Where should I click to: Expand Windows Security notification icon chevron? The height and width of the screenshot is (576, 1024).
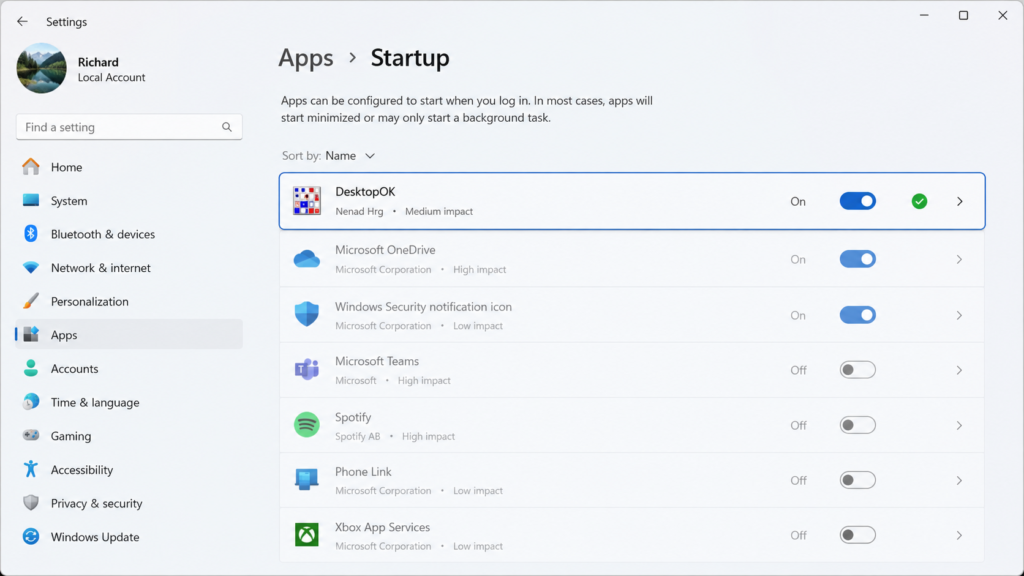pyautogui.click(x=959, y=315)
